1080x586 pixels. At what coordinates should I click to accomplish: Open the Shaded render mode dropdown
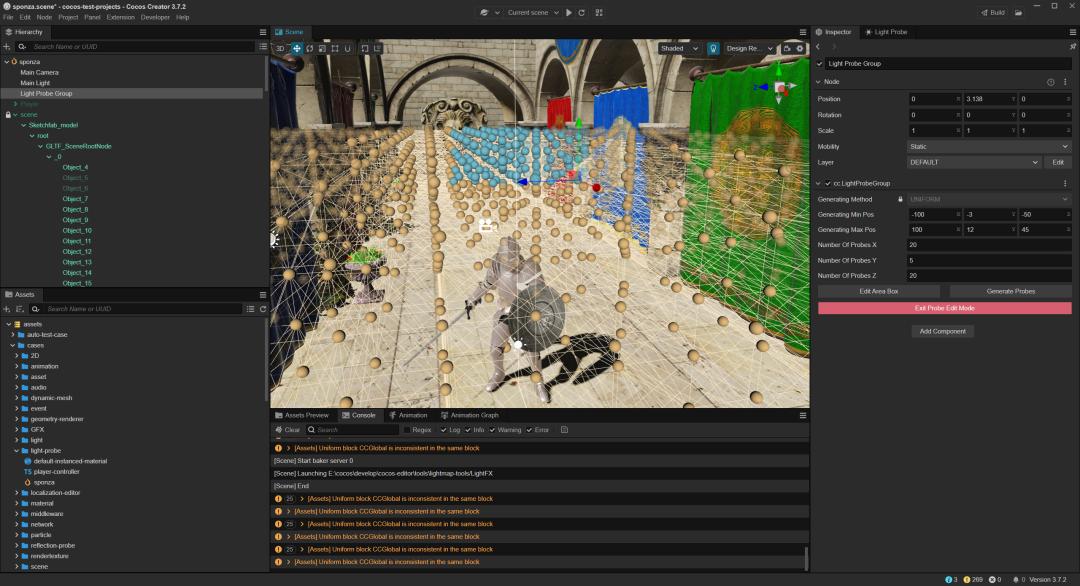679,48
